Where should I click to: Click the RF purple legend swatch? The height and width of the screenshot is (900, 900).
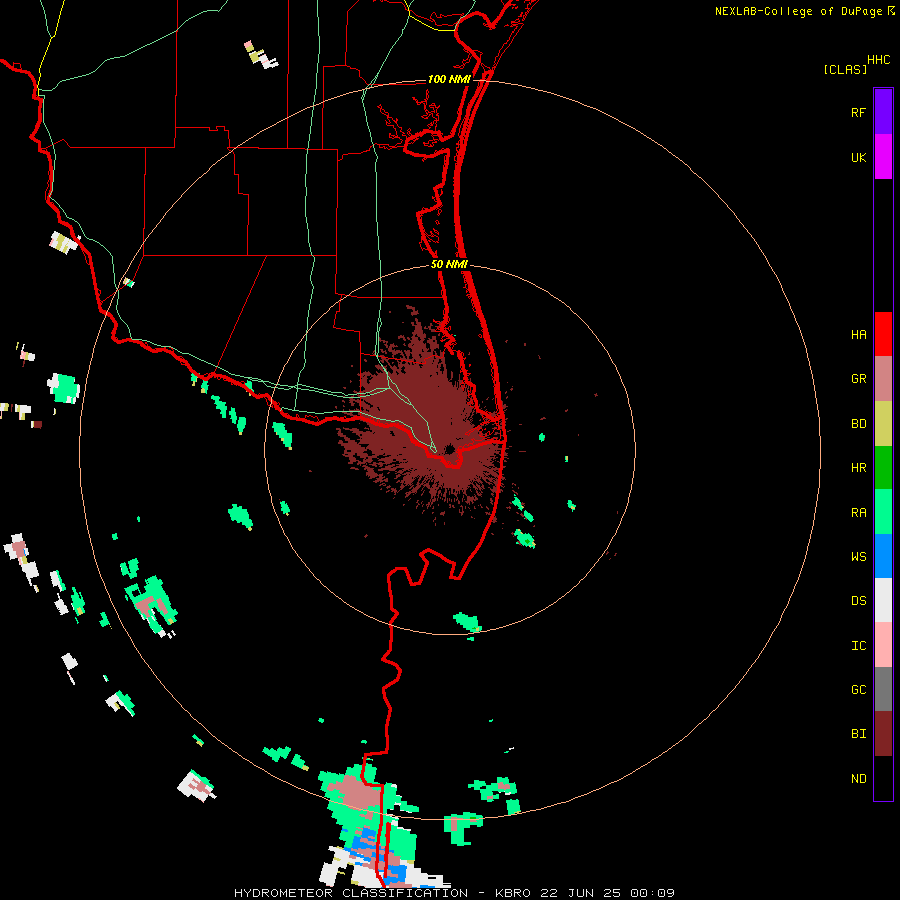883,111
